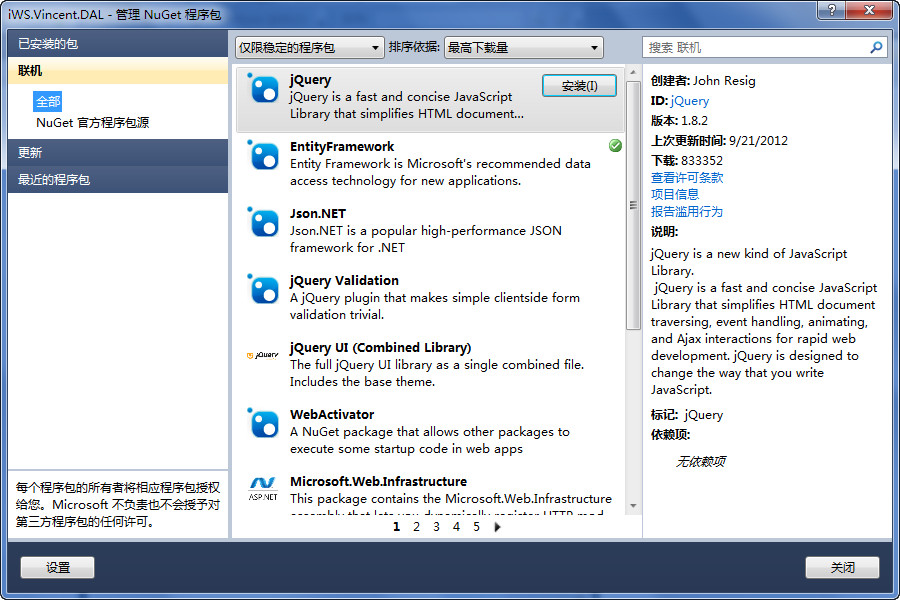Click the package list scroll up arrow
The image size is (900, 600).
[633, 73]
